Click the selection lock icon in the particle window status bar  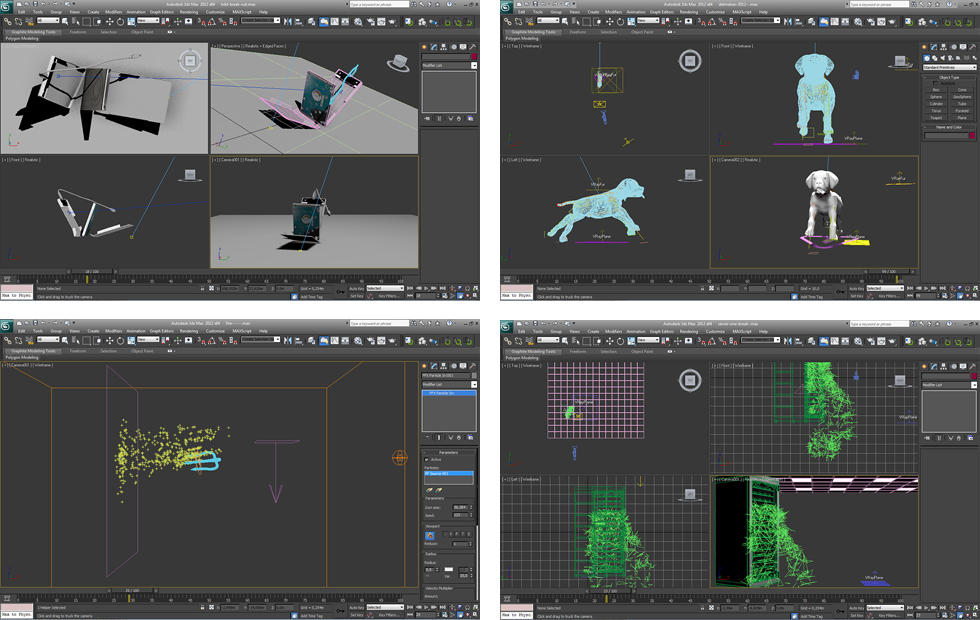[202, 607]
